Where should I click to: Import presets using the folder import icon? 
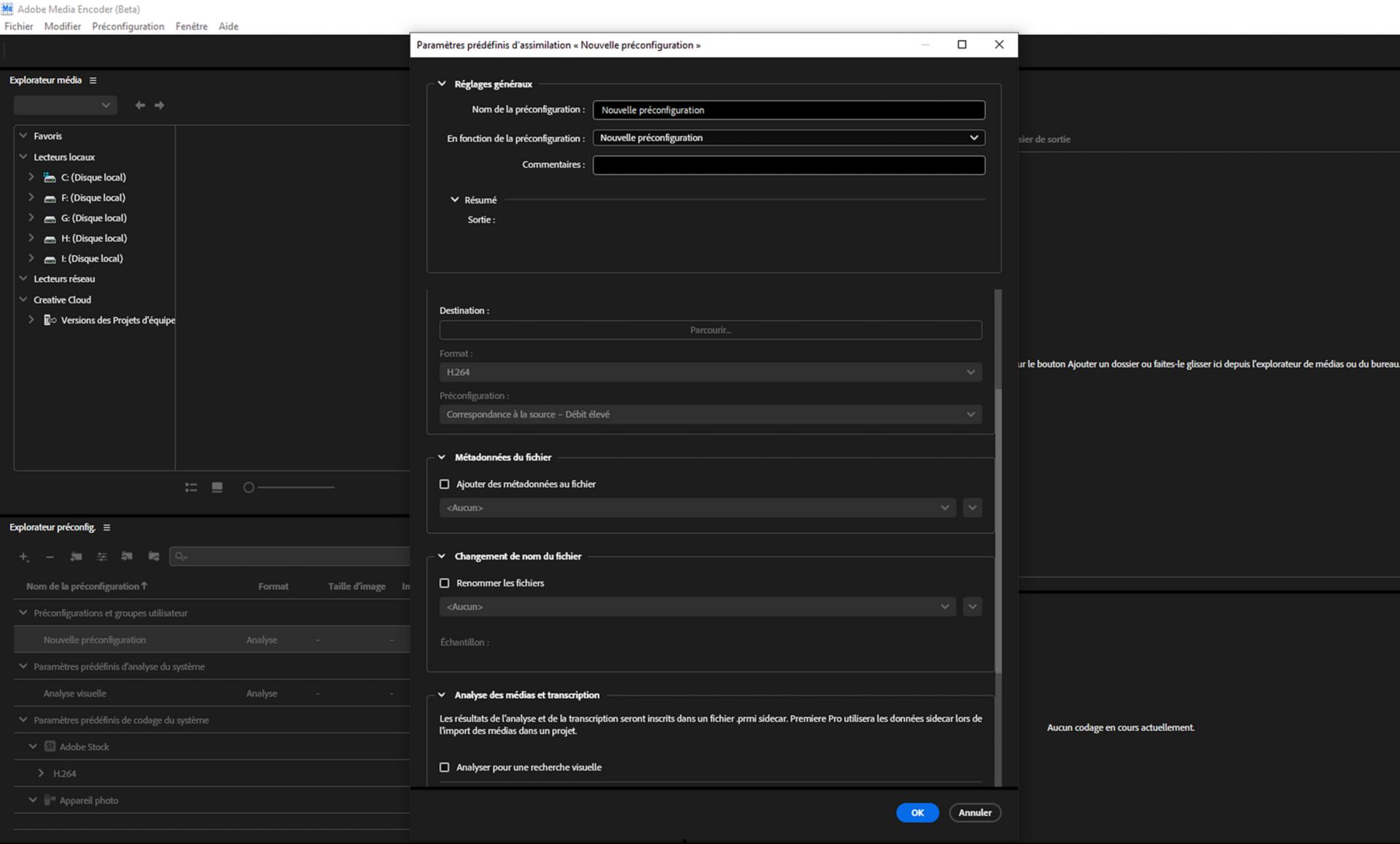128,557
